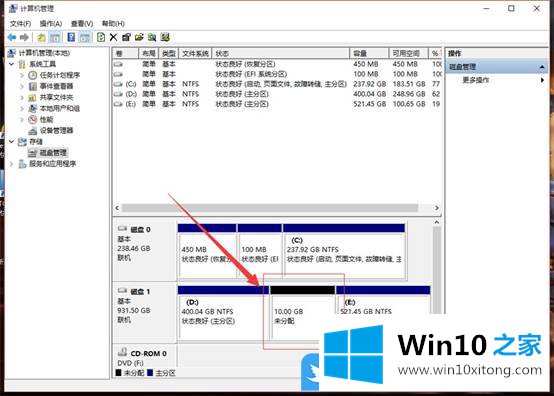554x396 pixels.
Task: Expand the 任务计划程序 branch arrow
Action: click(x=22, y=75)
